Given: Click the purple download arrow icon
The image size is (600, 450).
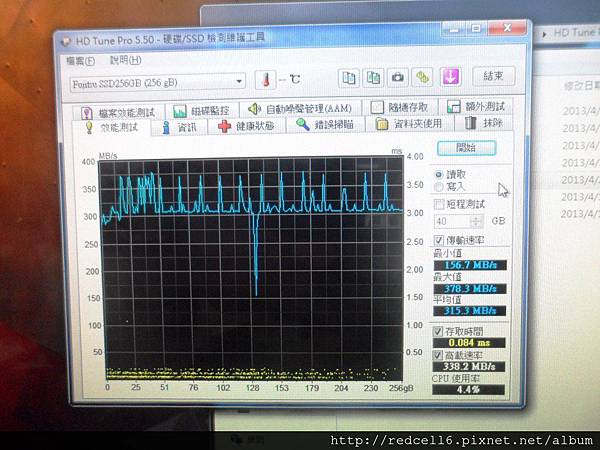Looking at the screenshot, I should pos(450,77).
